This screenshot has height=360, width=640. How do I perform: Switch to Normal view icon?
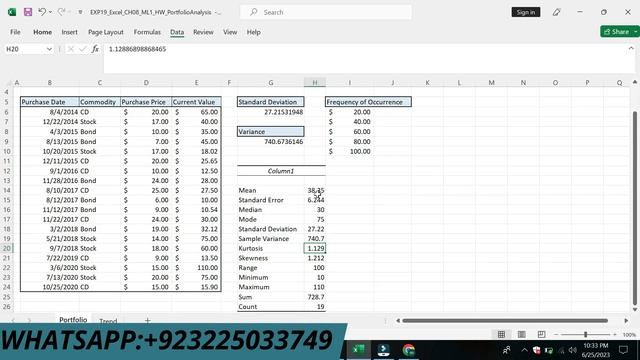501,335
